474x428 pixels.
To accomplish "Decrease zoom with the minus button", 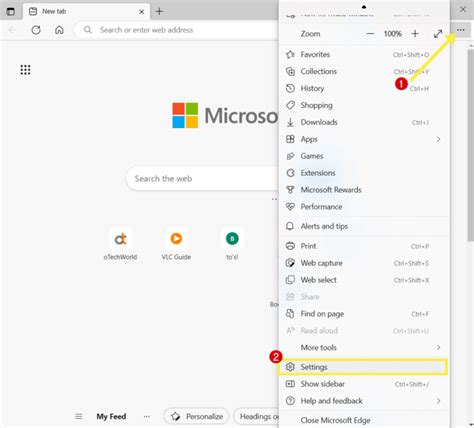I will (370, 34).
